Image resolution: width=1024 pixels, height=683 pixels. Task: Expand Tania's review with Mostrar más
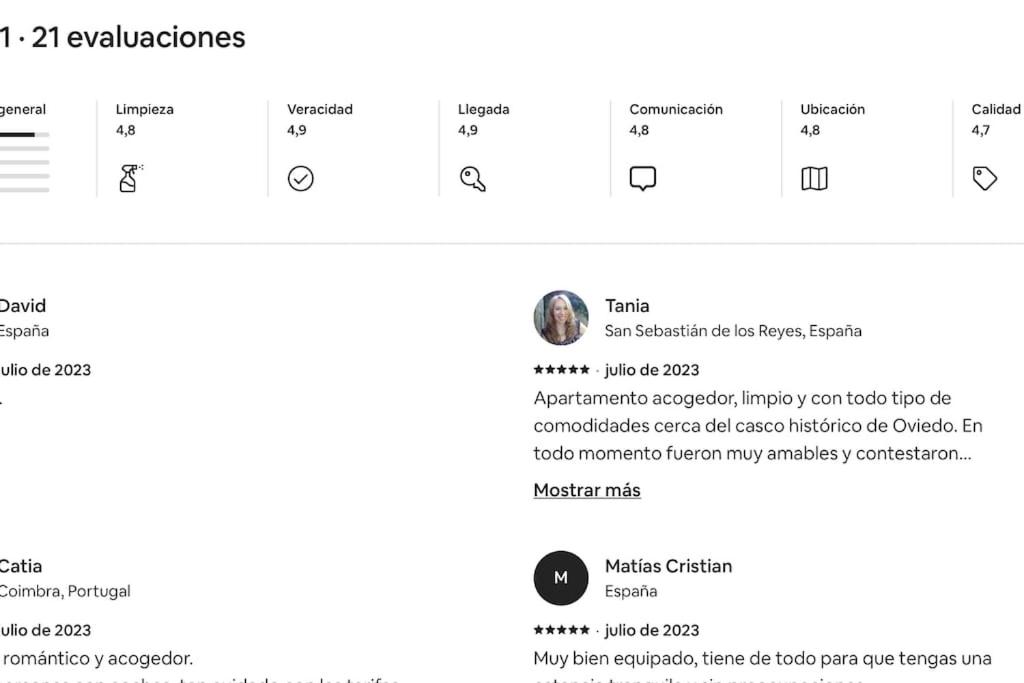(x=587, y=490)
